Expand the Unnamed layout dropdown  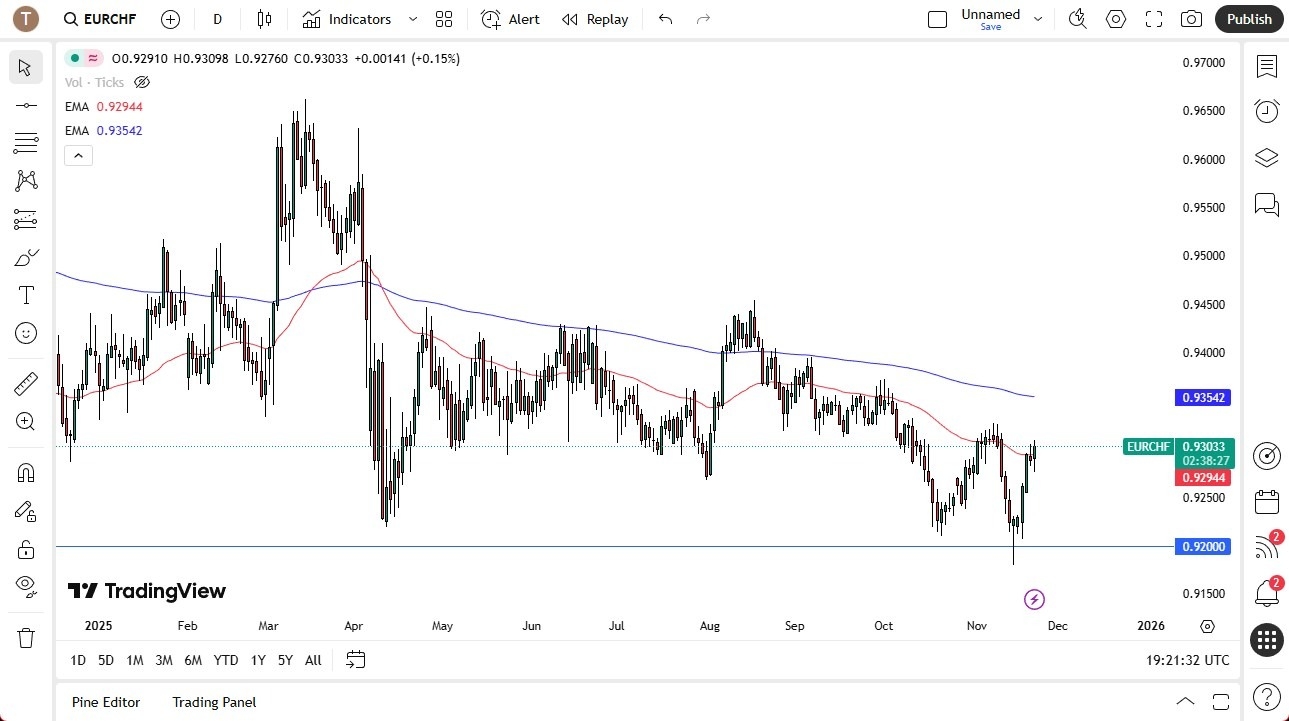tap(1037, 17)
